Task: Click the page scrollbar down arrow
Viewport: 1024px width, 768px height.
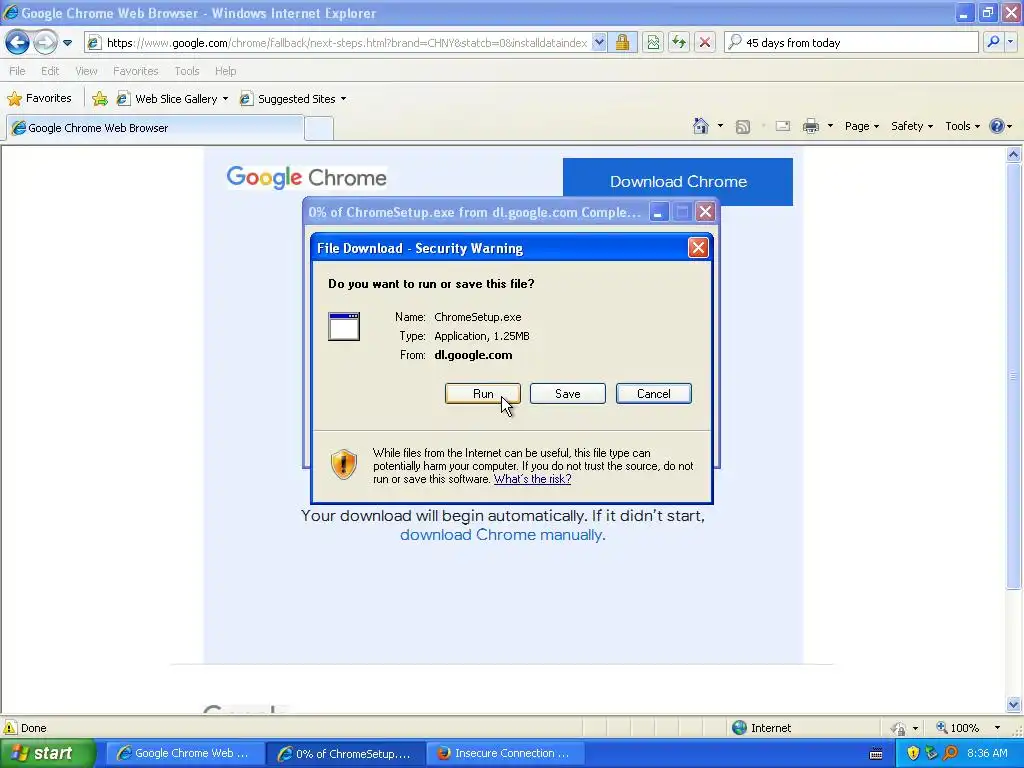Action: [x=1013, y=704]
